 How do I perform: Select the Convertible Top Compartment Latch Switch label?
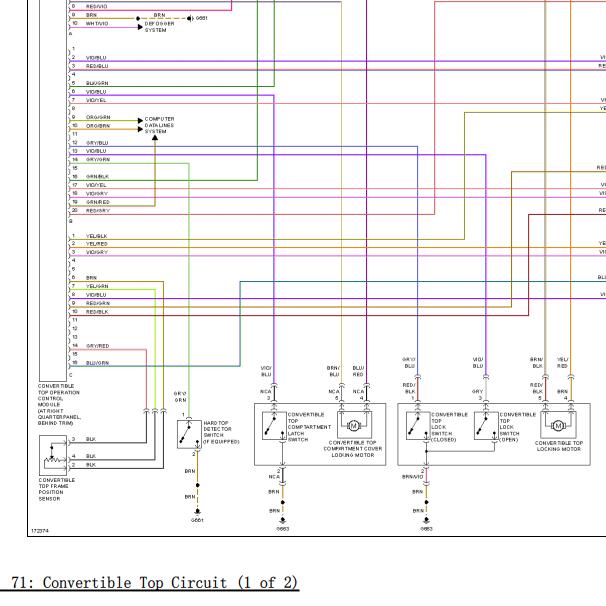pos(309,427)
